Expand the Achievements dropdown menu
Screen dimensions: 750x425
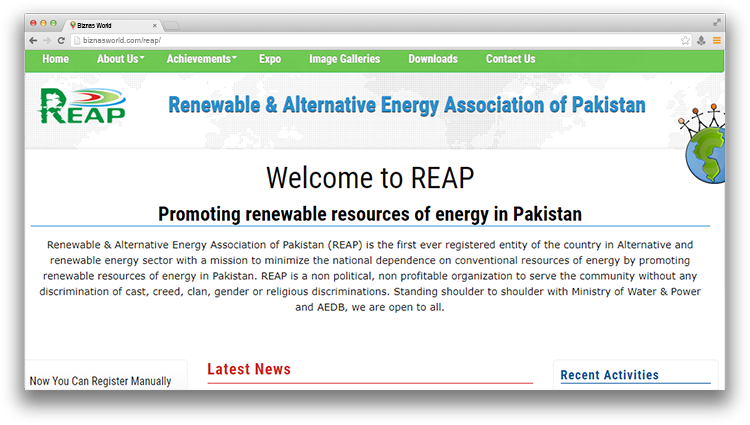click(x=201, y=59)
